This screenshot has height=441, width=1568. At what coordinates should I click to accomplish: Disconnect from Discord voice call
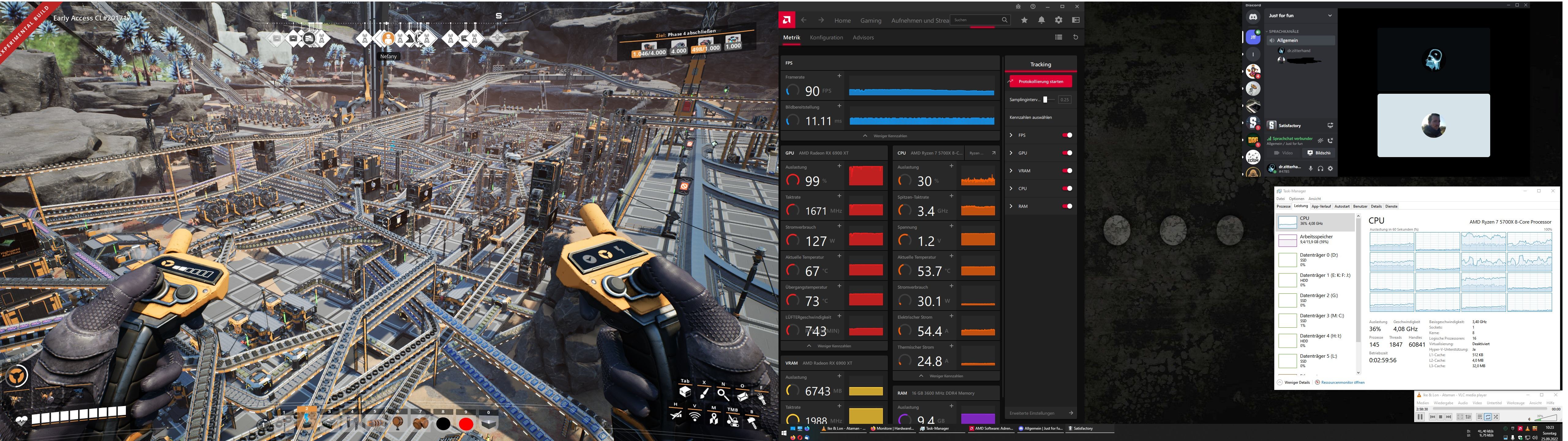tap(1330, 141)
